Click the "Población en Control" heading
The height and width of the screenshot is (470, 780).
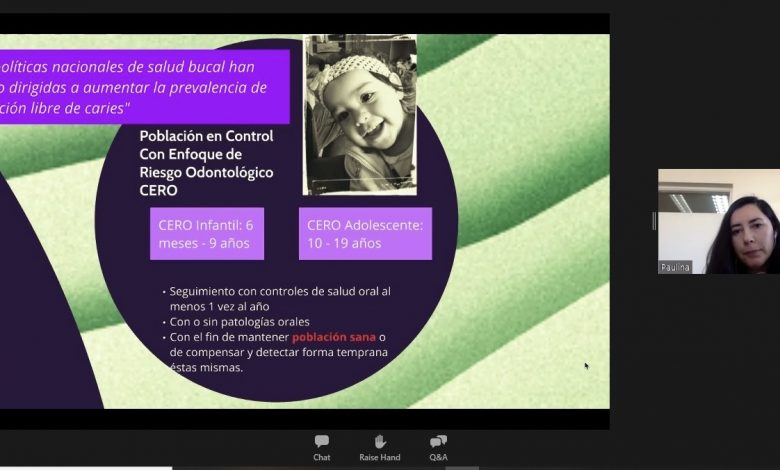point(206,136)
